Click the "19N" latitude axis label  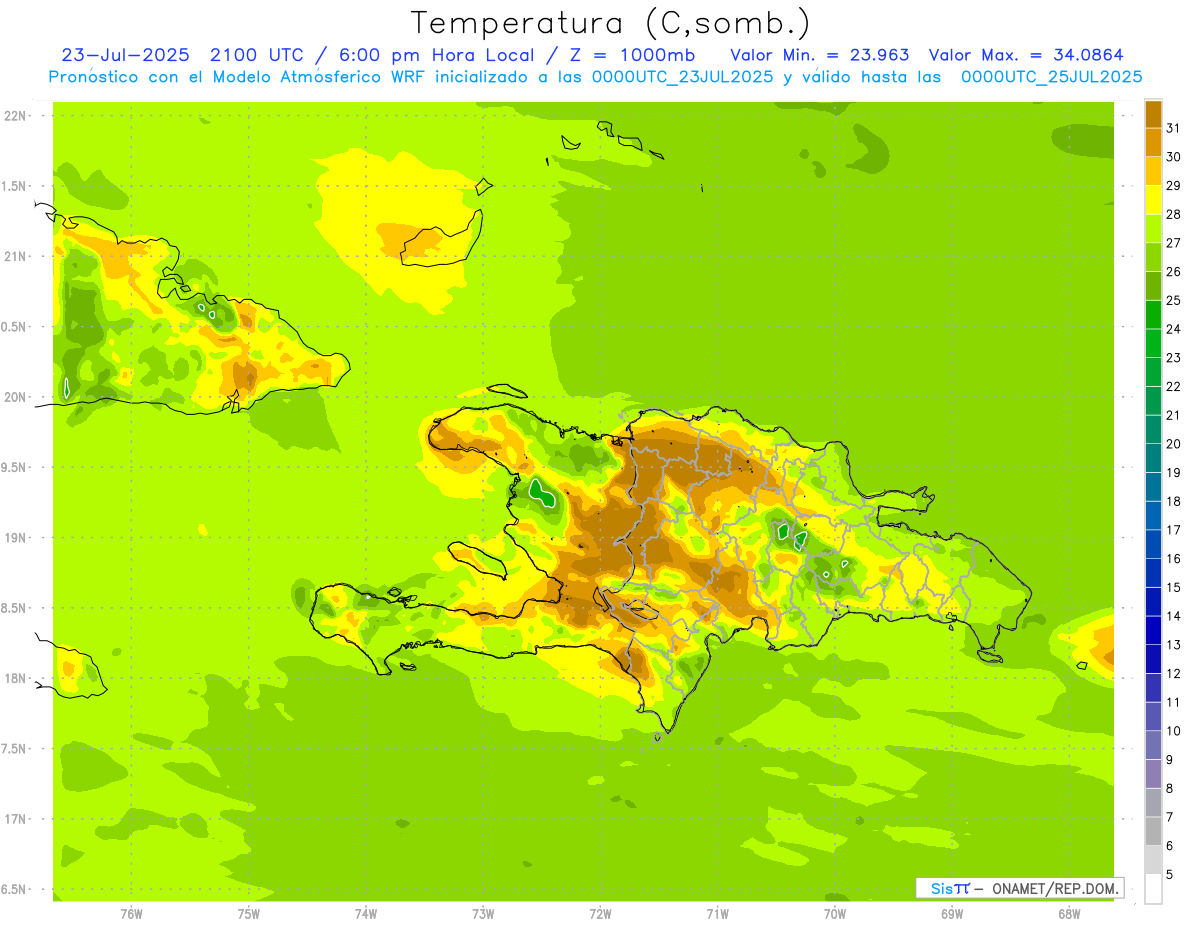(x=14, y=538)
